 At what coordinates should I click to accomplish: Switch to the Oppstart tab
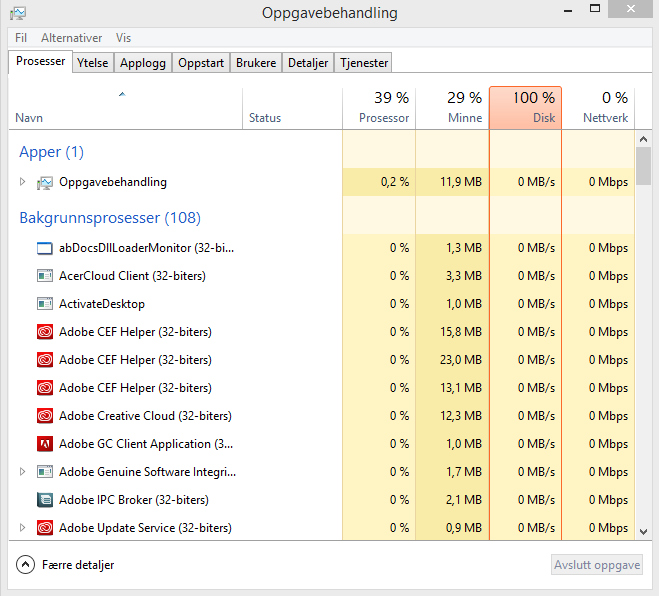click(201, 63)
